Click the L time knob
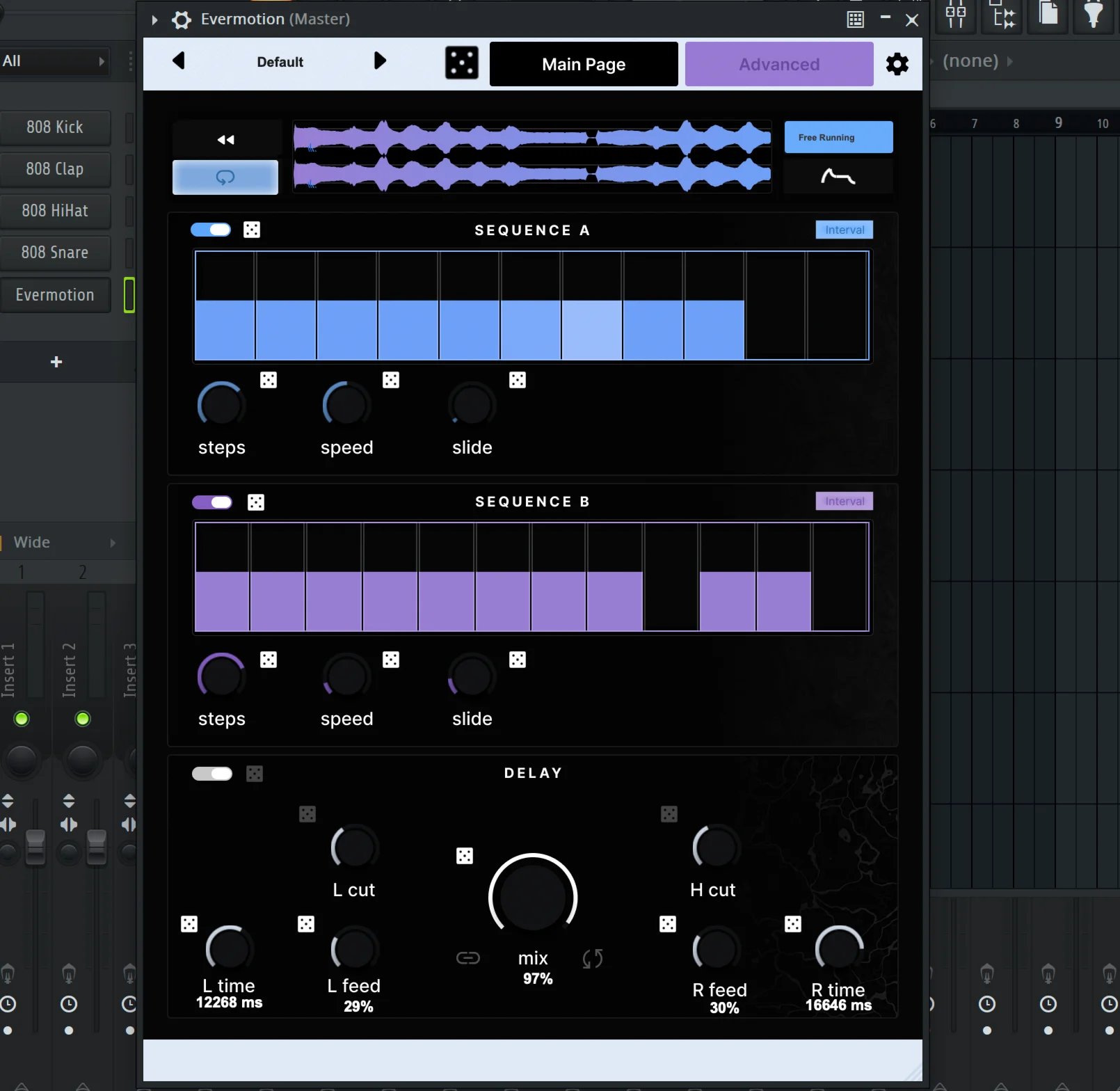The width and height of the screenshot is (1120, 1091). [229, 949]
